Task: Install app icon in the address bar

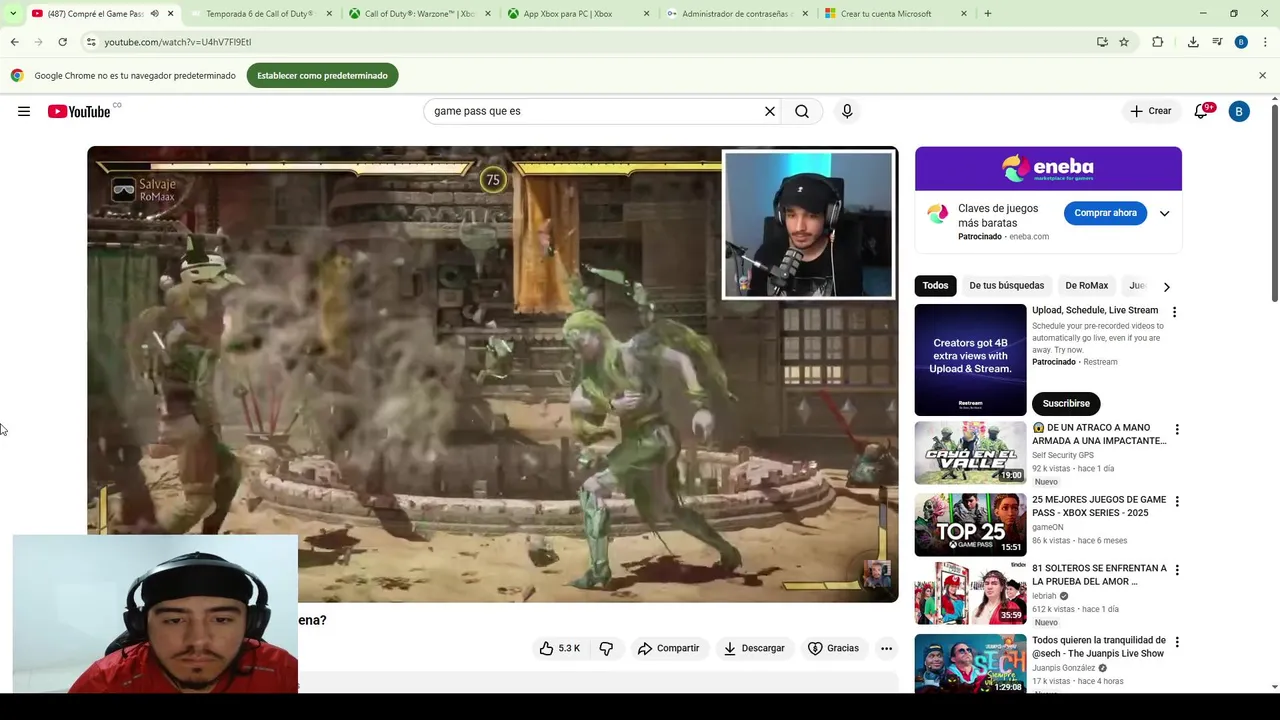Action: (1102, 42)
